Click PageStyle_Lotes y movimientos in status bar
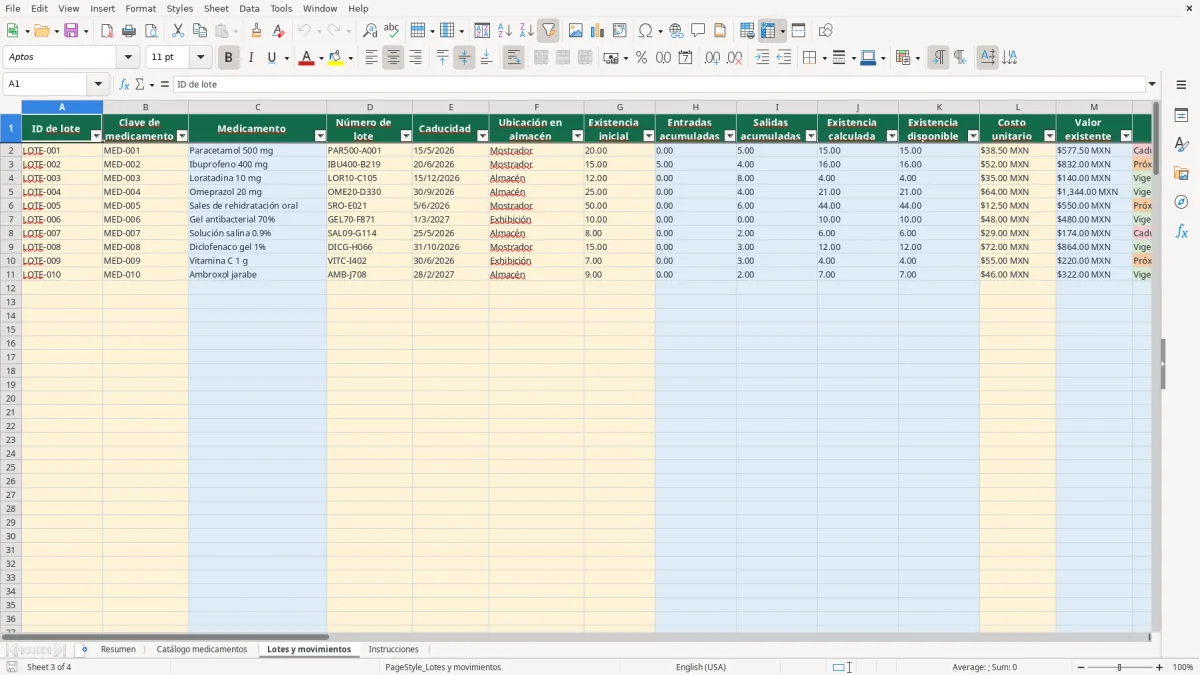1200x675 pixels. [x=443, y=667]
